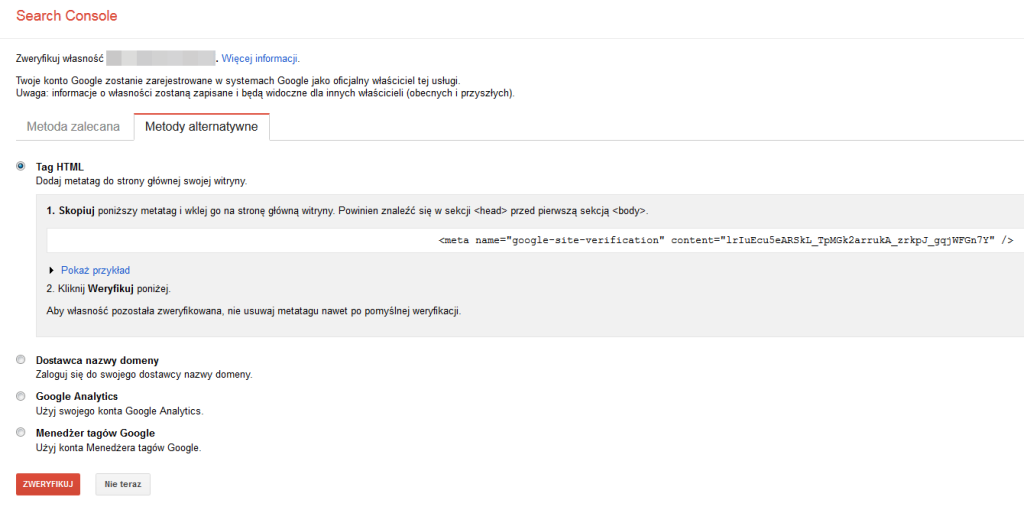Viewport: 1024px width, 510px height.
Task: Click the Google Analytics method label
Action: [76, 396]
